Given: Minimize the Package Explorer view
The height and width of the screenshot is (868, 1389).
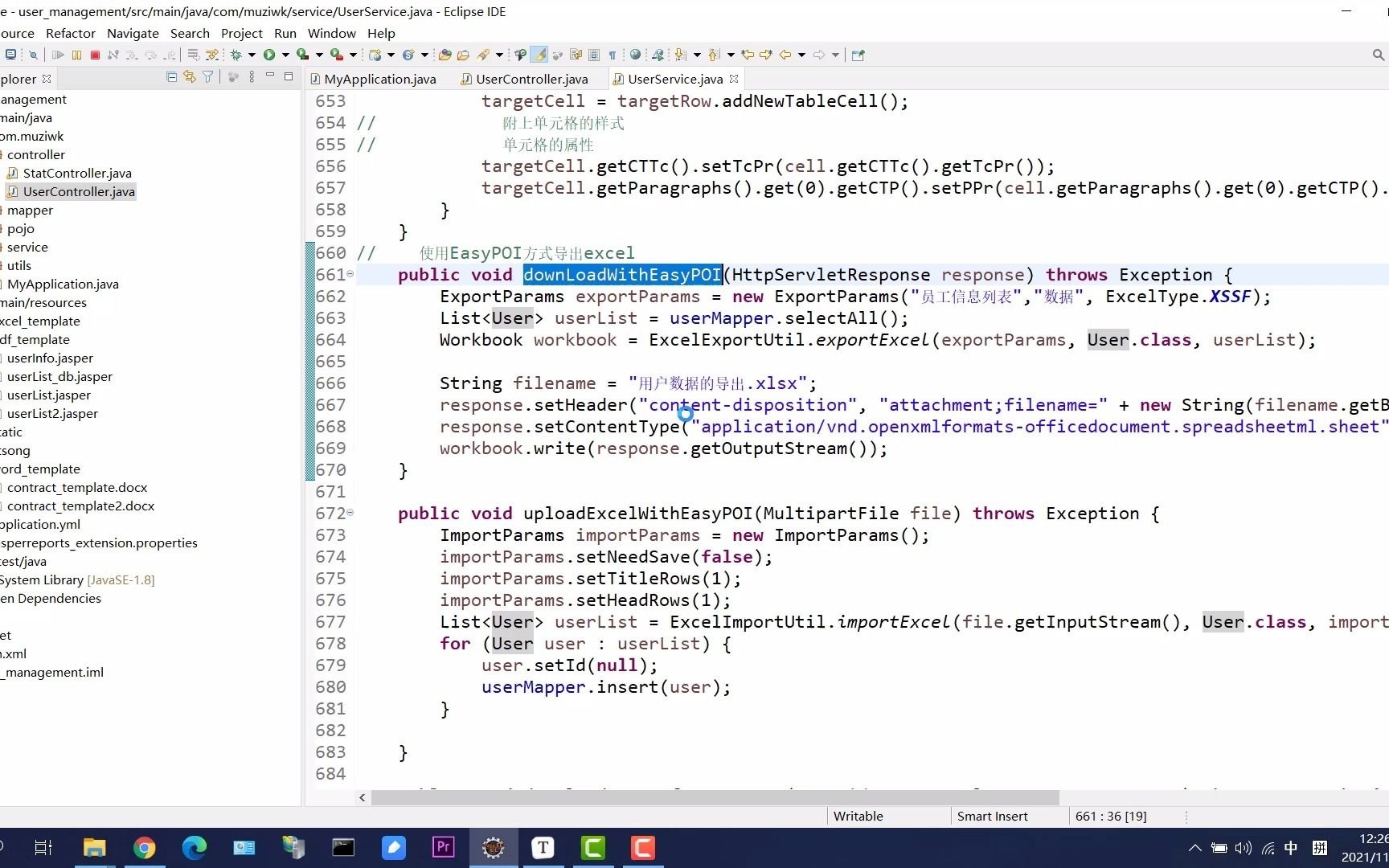Looking at the screenshot, I should pos(270,76).
